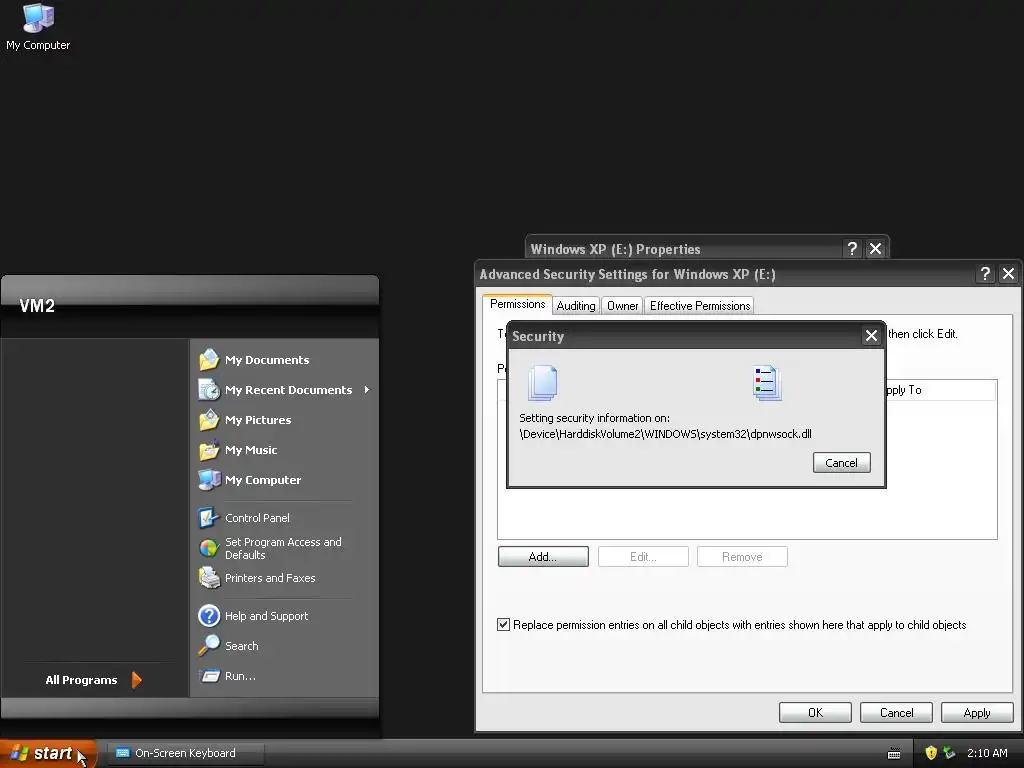The width and height of the screenshot is (1024, 768).
Task: Click the My Documents folder icon
Action: click(x=209, y=359)
